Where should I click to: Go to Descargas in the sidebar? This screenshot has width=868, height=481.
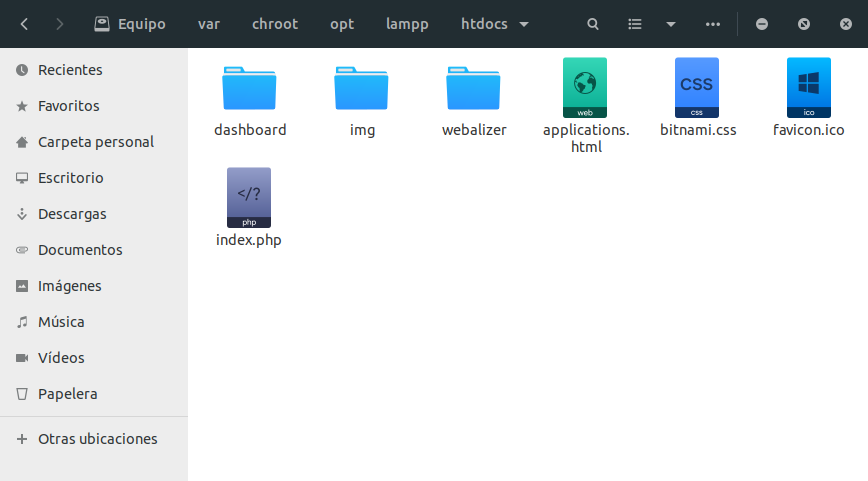[x=72, y=214]
